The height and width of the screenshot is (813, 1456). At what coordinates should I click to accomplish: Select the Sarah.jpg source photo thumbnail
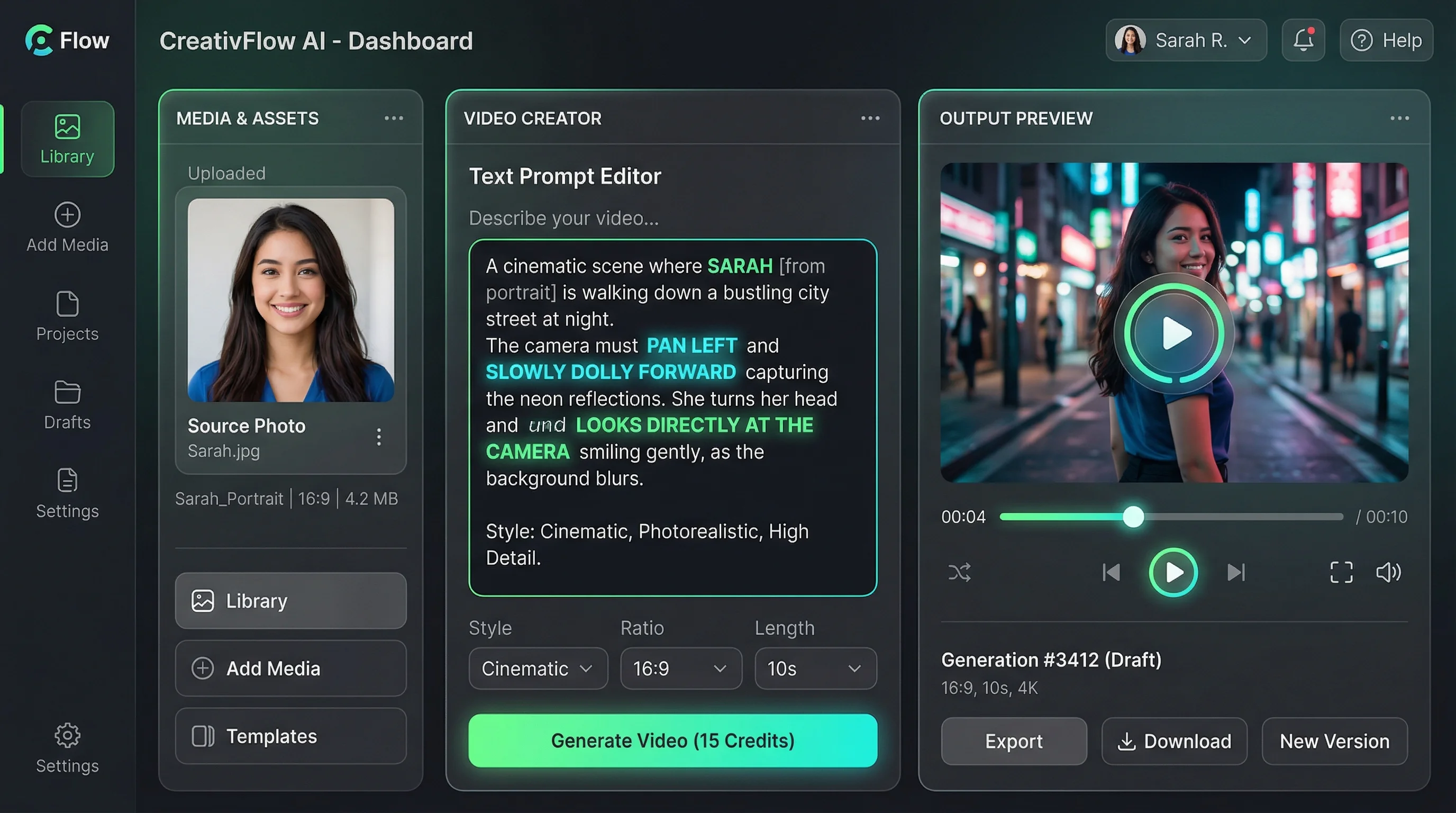coord(290,300)
